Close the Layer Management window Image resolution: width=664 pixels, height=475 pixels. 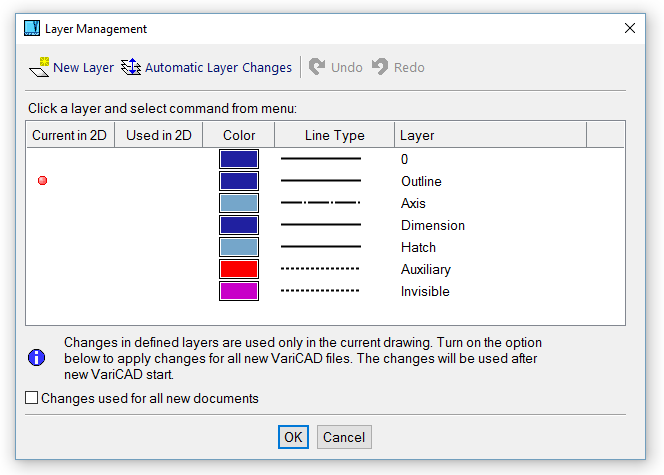pyautogui.click(x=630, y=29)
